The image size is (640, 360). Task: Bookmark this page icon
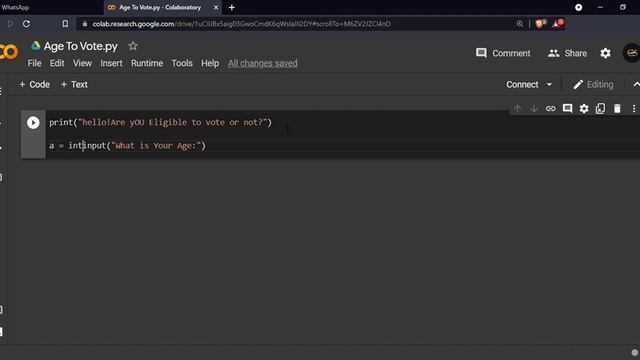pyautogui.click(x=65, y=24)
